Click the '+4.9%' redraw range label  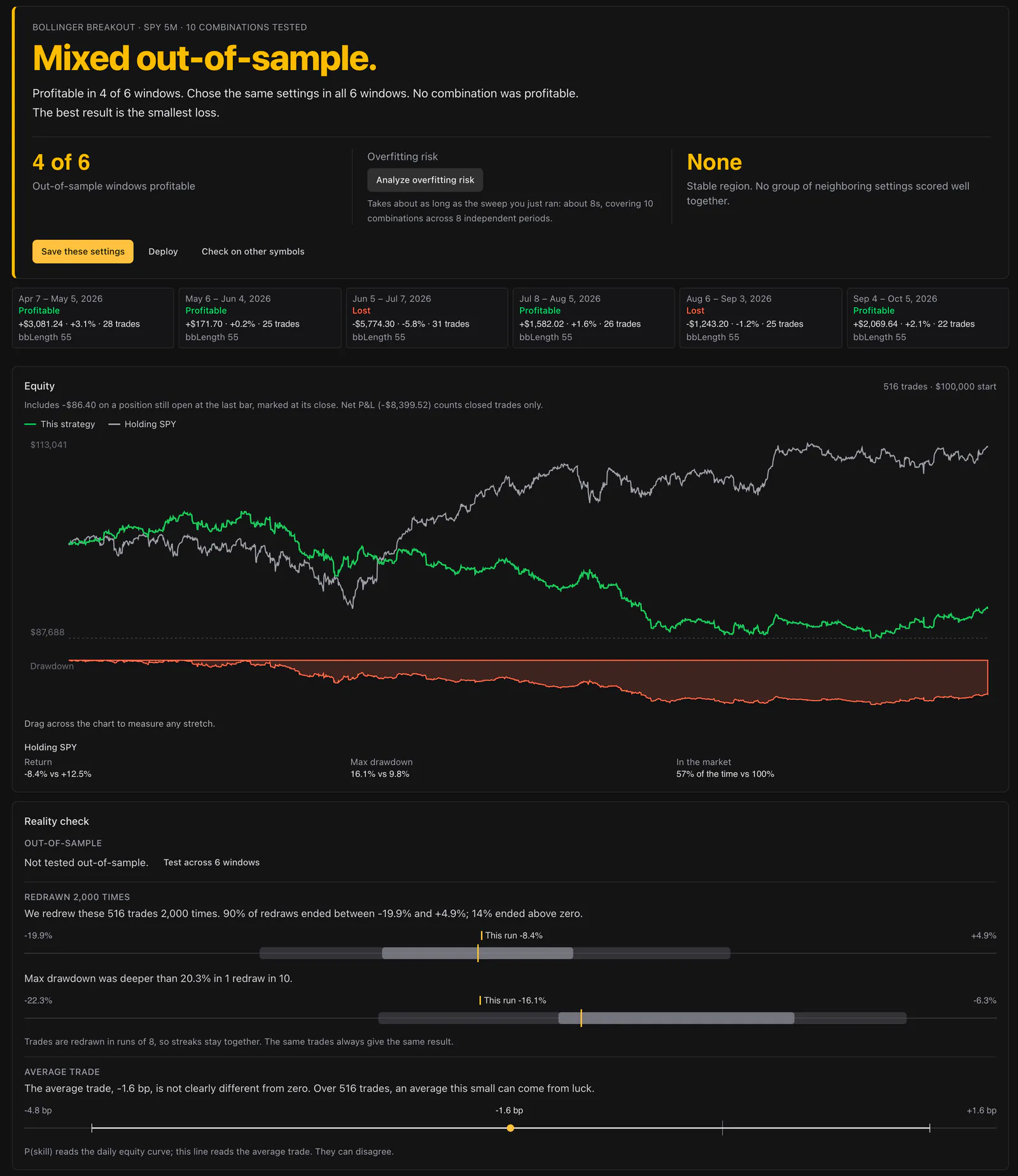[984, 935]
